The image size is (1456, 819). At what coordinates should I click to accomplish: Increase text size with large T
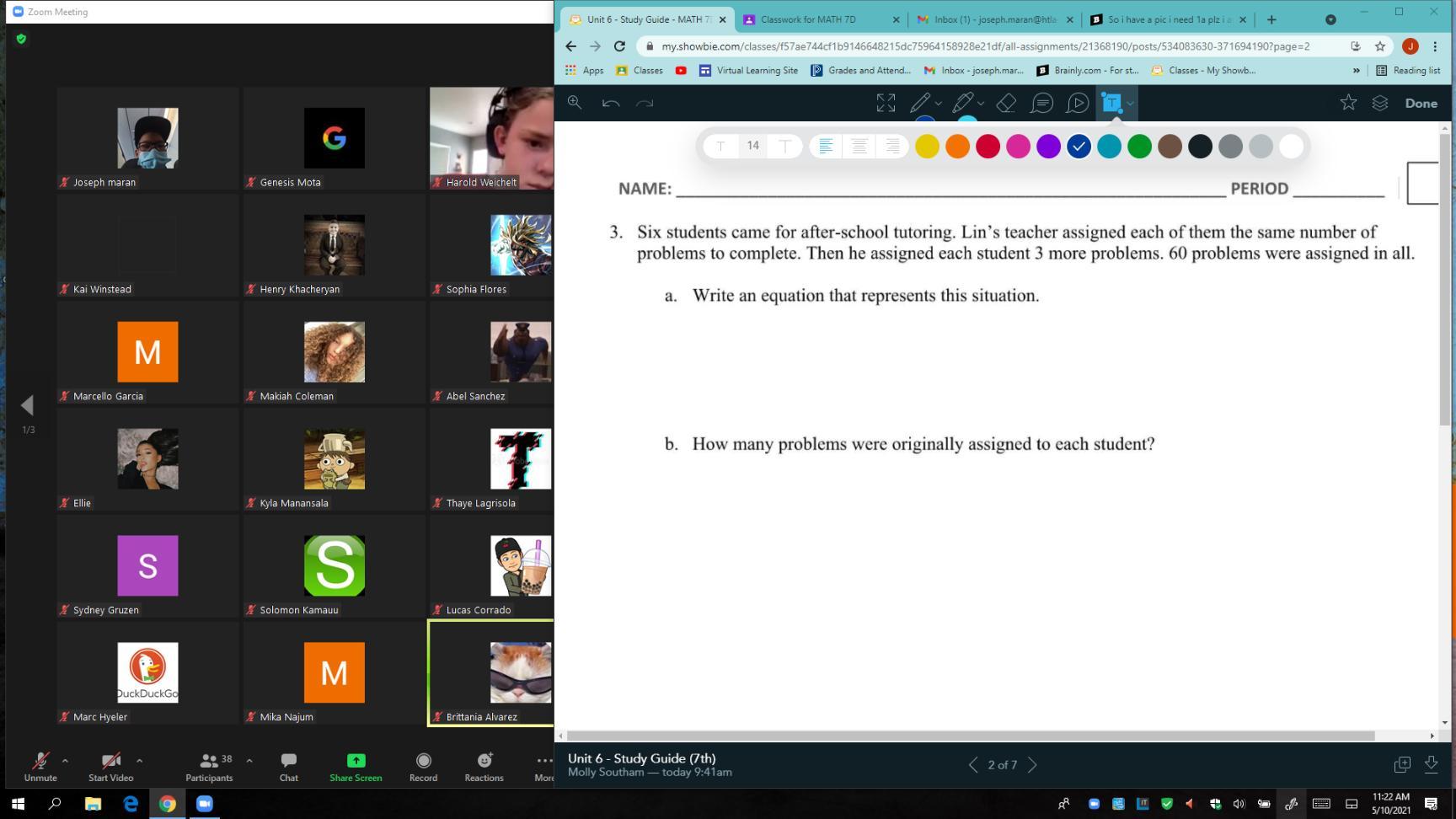(x=784, y=147)
